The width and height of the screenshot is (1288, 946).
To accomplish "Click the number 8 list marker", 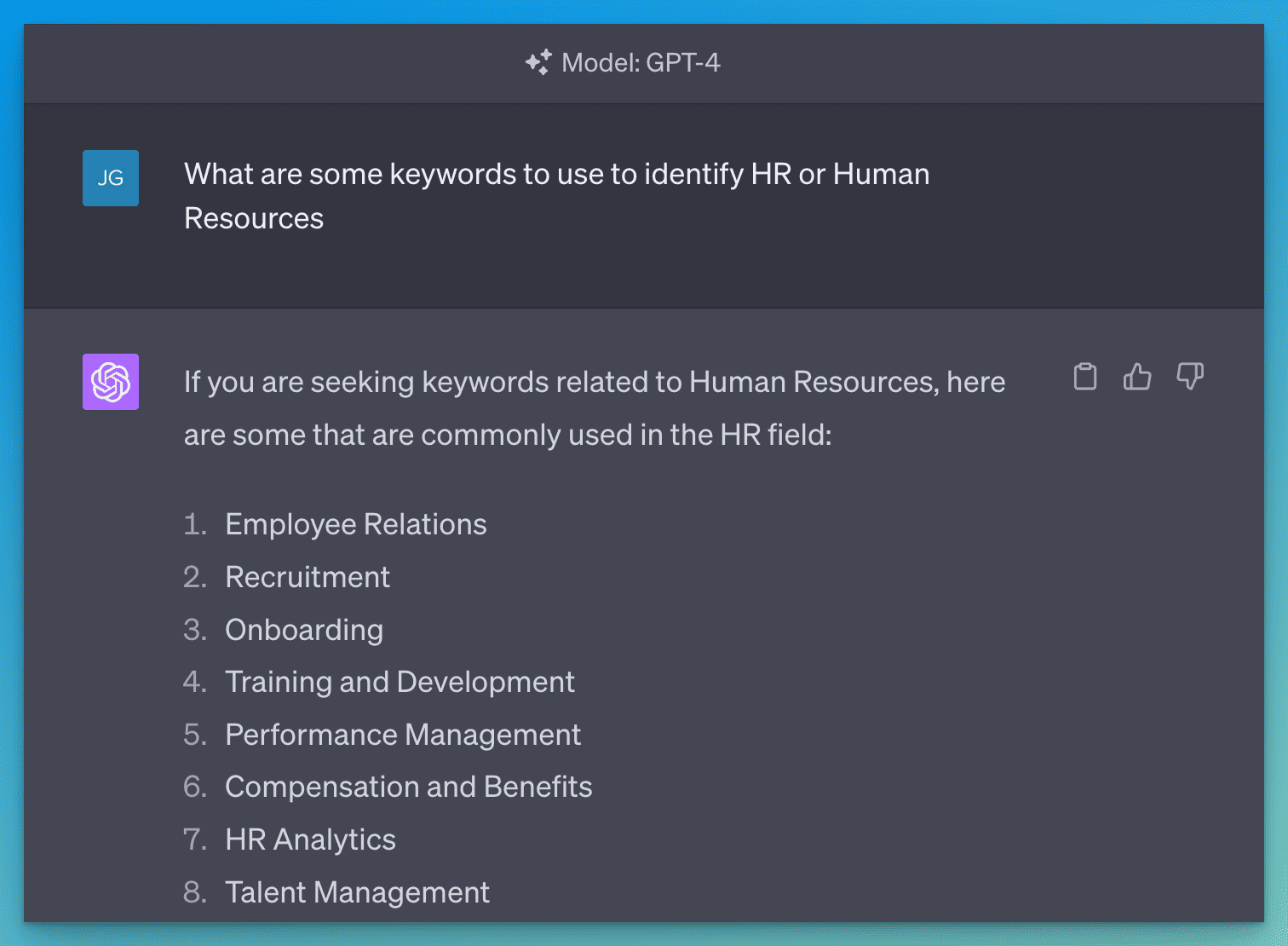I will pos(194,892).
